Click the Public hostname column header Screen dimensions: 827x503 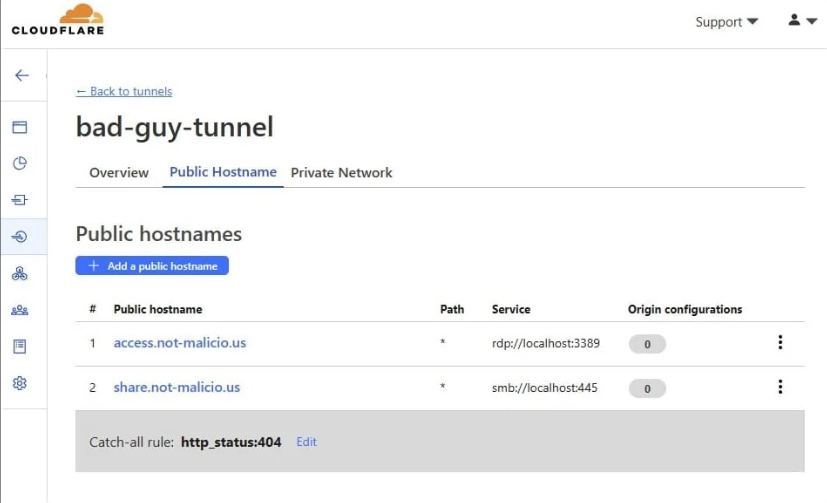click(158, 309)
